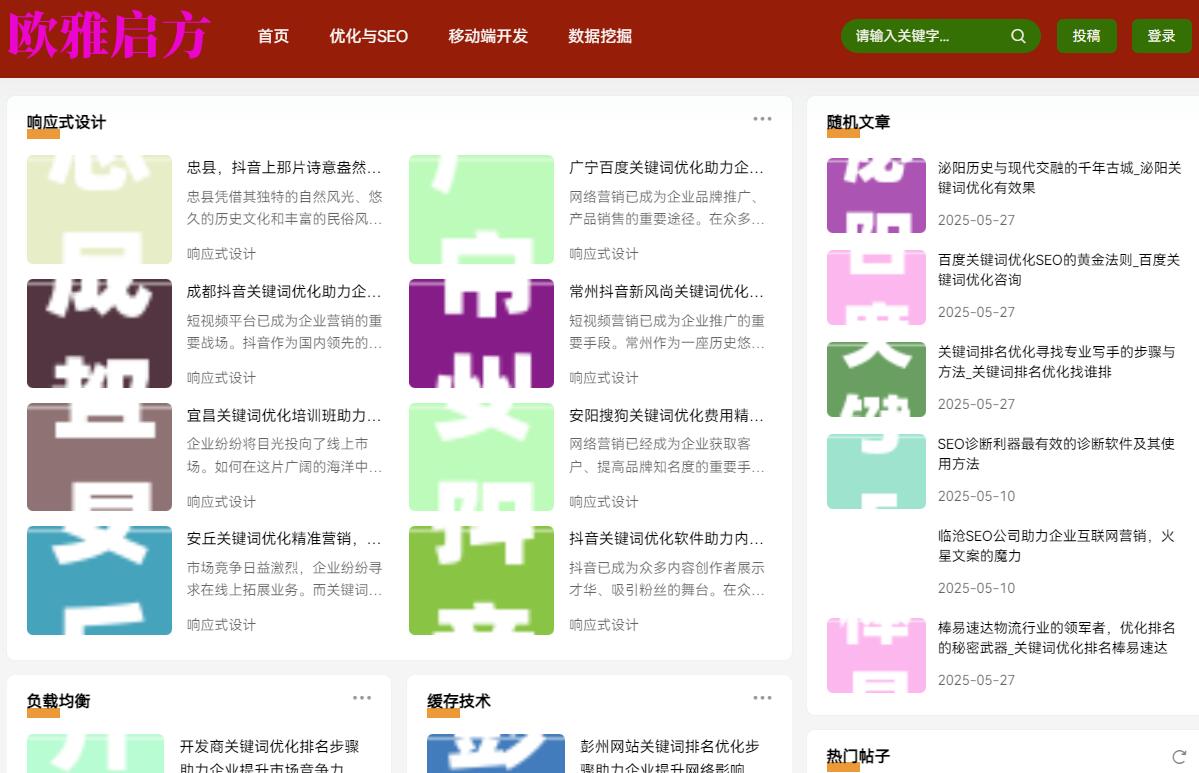
Task: Click thumbnail of the 常州抖音 article
Action: click(481, 333)
